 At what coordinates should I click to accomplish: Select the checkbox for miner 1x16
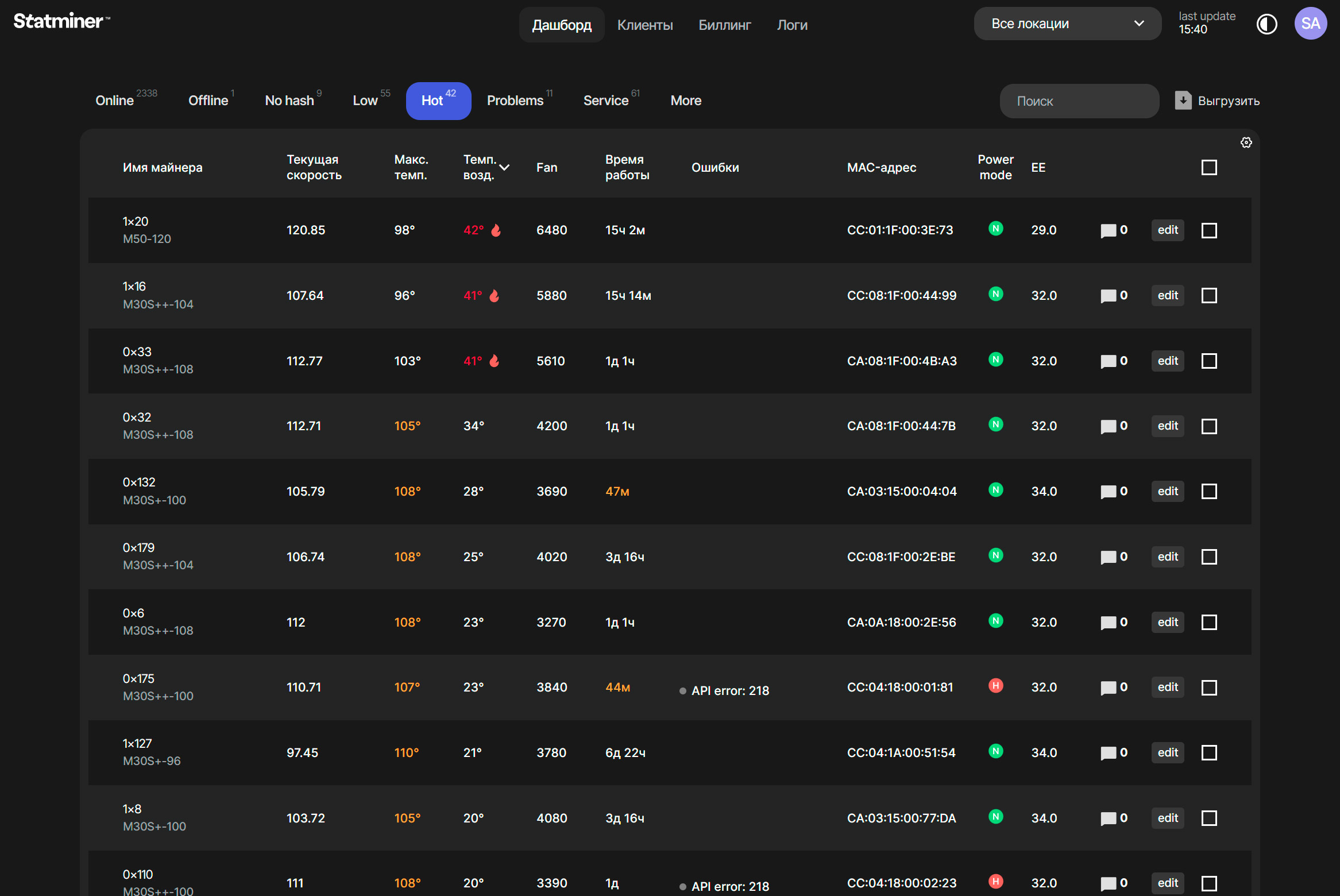pos(1209,296)
